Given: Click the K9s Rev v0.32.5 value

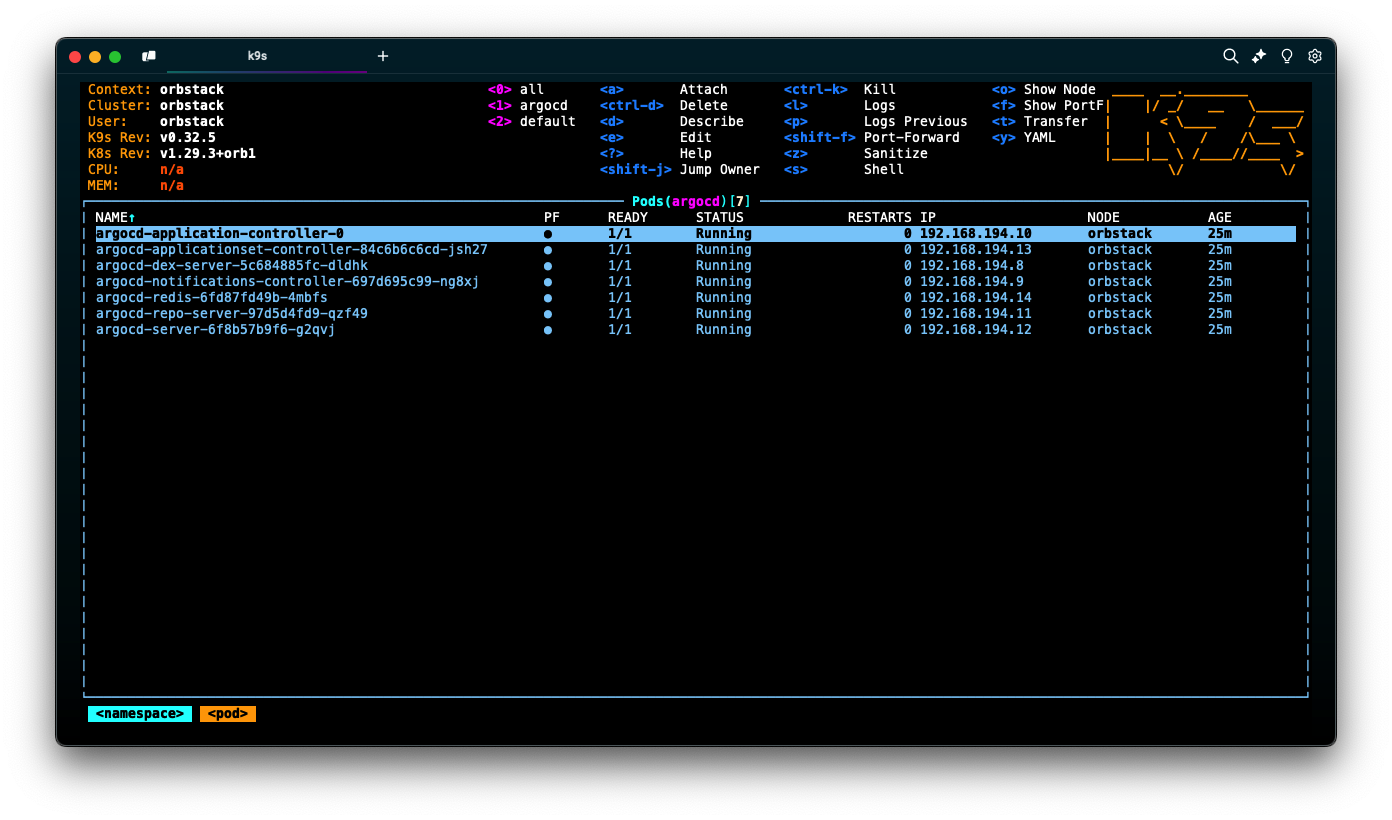Looking at the screenshot, I should [188, 137].
